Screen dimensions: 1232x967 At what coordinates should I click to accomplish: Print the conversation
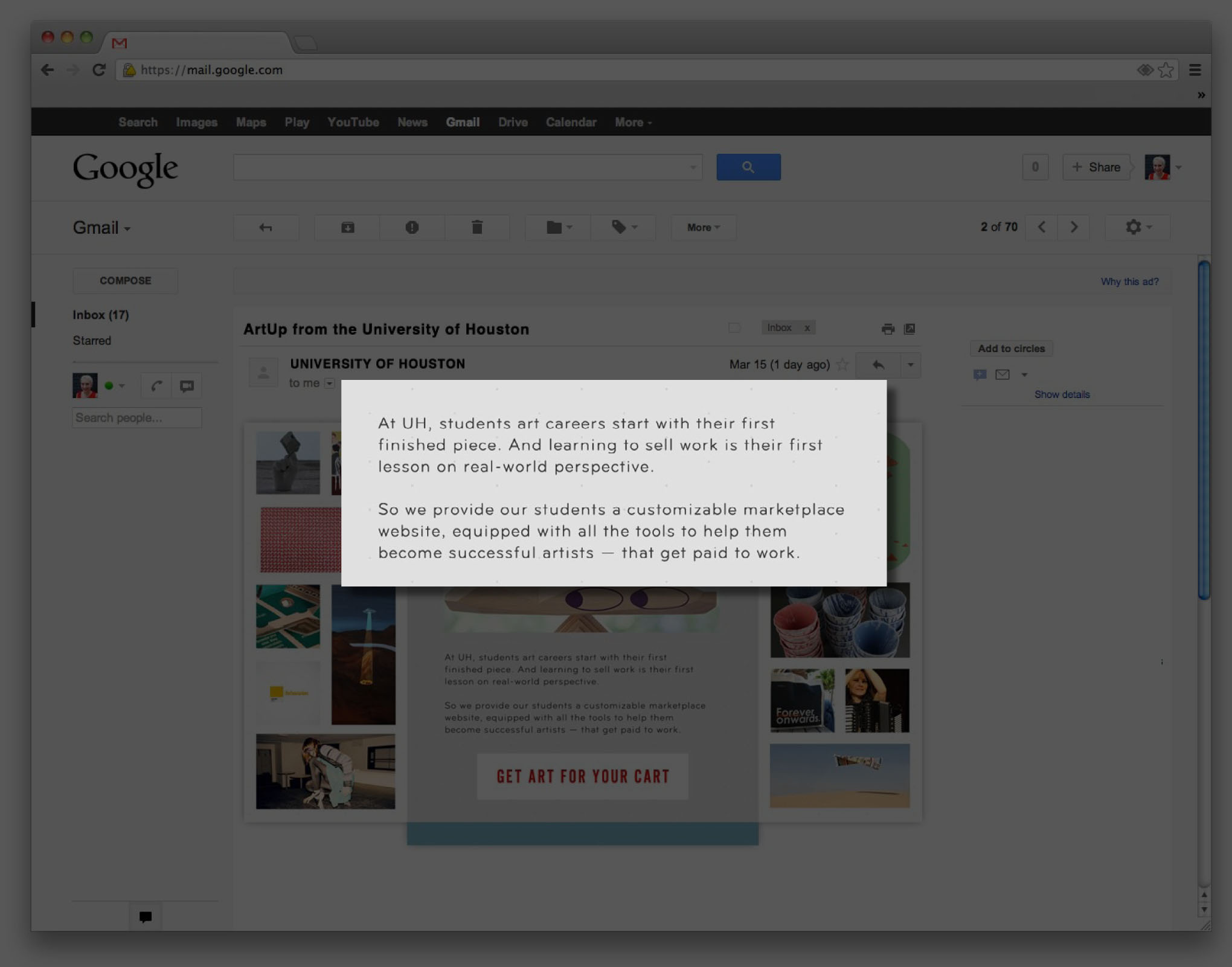point(888,329)
